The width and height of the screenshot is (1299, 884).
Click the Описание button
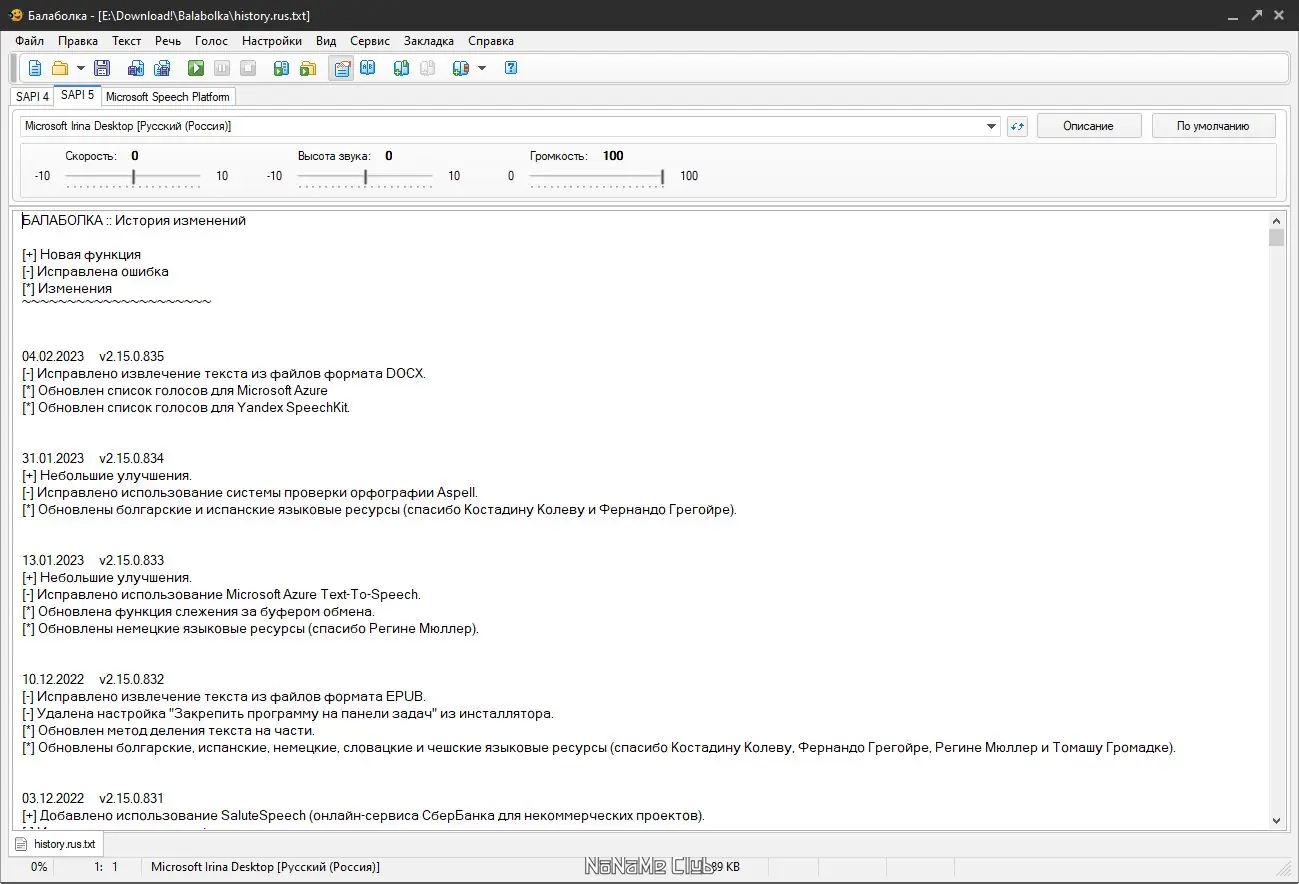click(x=1089, y=126)
